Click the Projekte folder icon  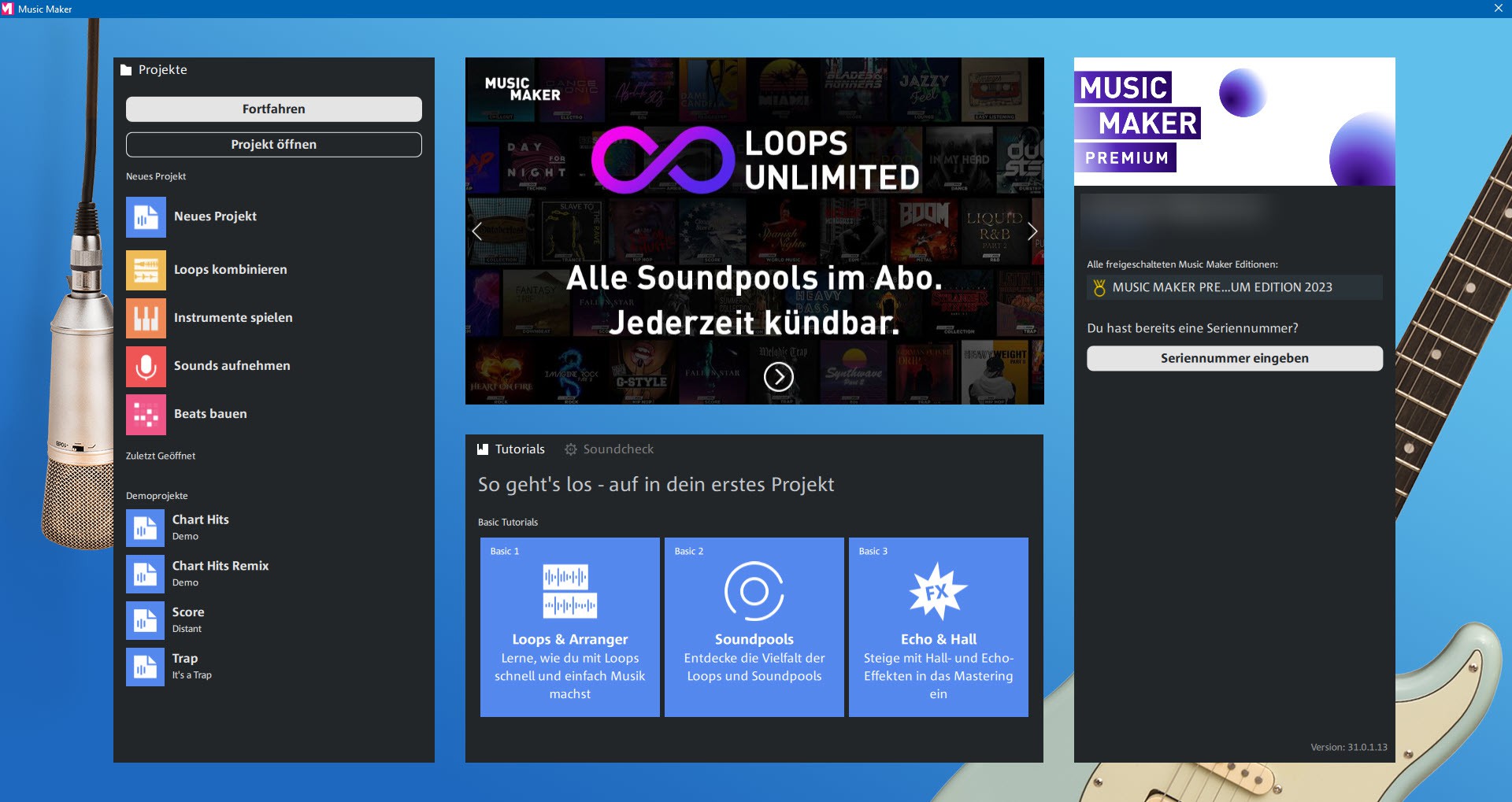[x=126, y=70]
